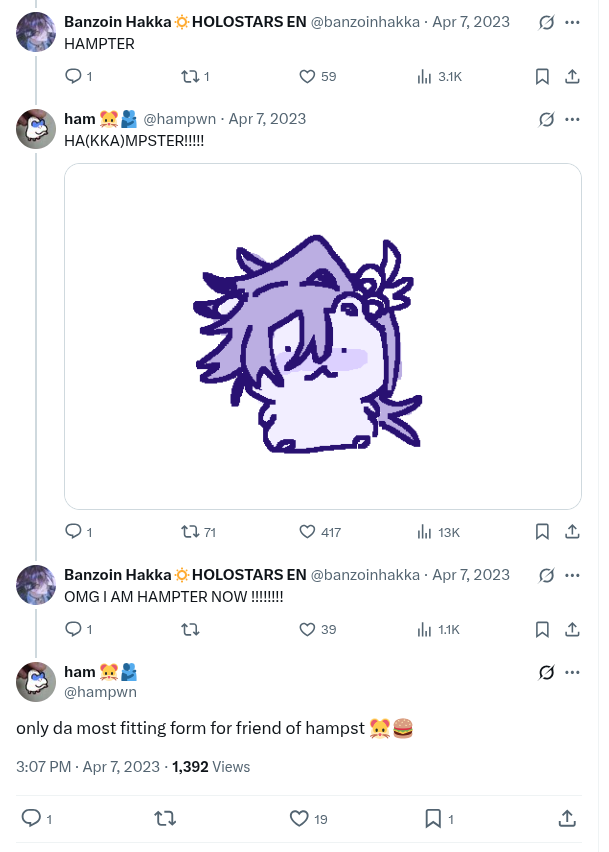This screenshot has height=852, width=609.
Task: Like the HAMPTER tweet with 59 likes
Action: (308, 76)
